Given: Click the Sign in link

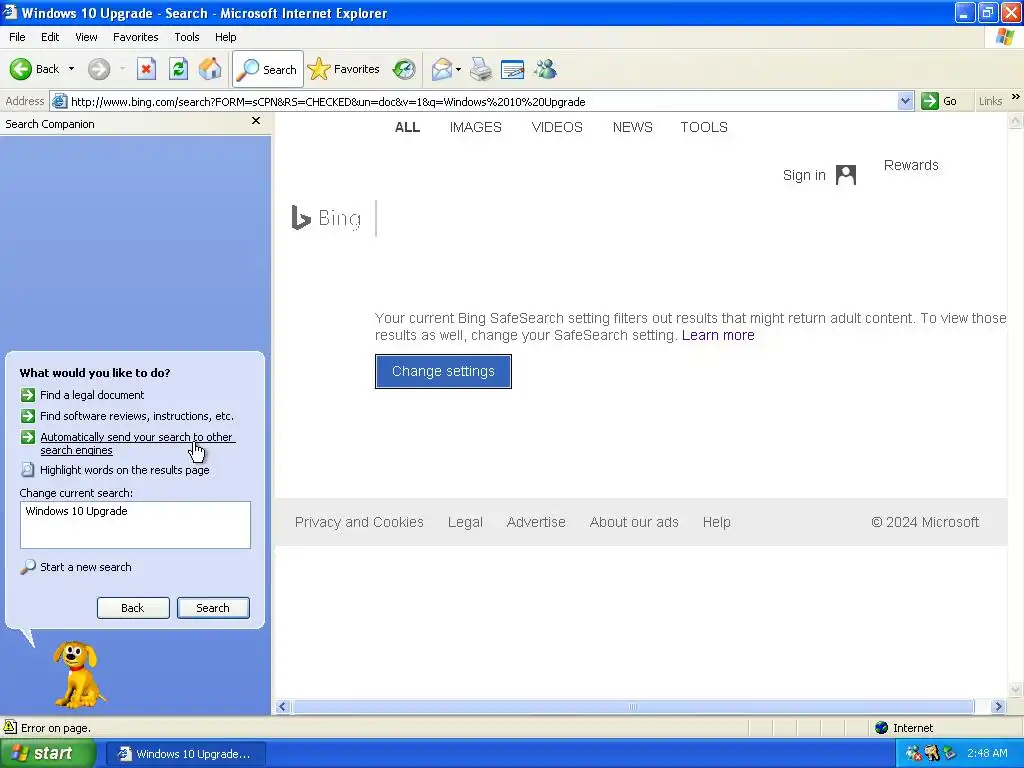Looking at the screenshot, I should click(x=804, y=175).
